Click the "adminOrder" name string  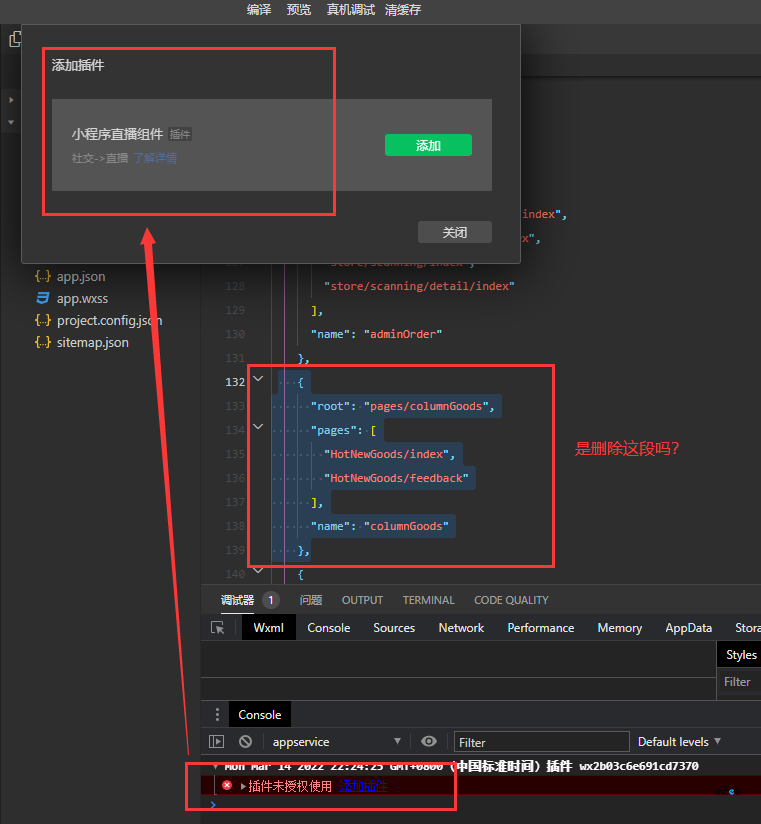[x=403, y=334]
